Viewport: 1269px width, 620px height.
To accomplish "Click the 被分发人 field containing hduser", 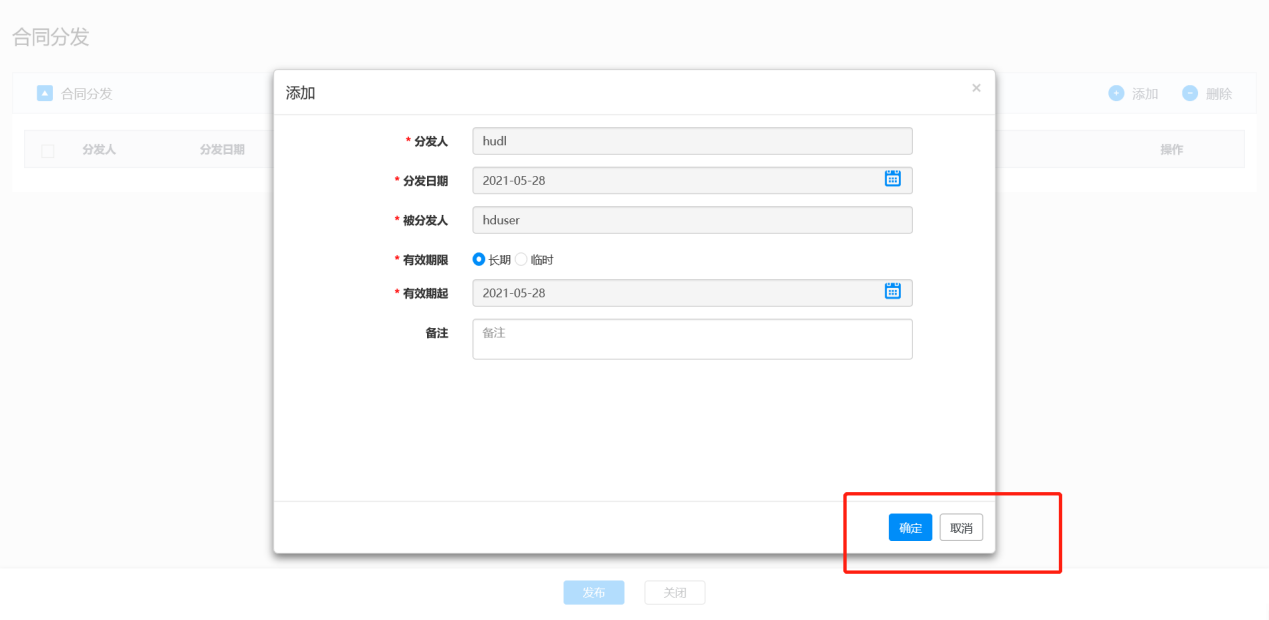I will (691, 220).
